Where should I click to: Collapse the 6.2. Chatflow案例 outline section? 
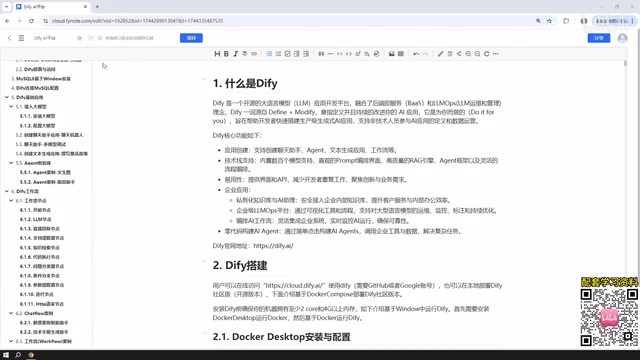(x=11, y=313)
